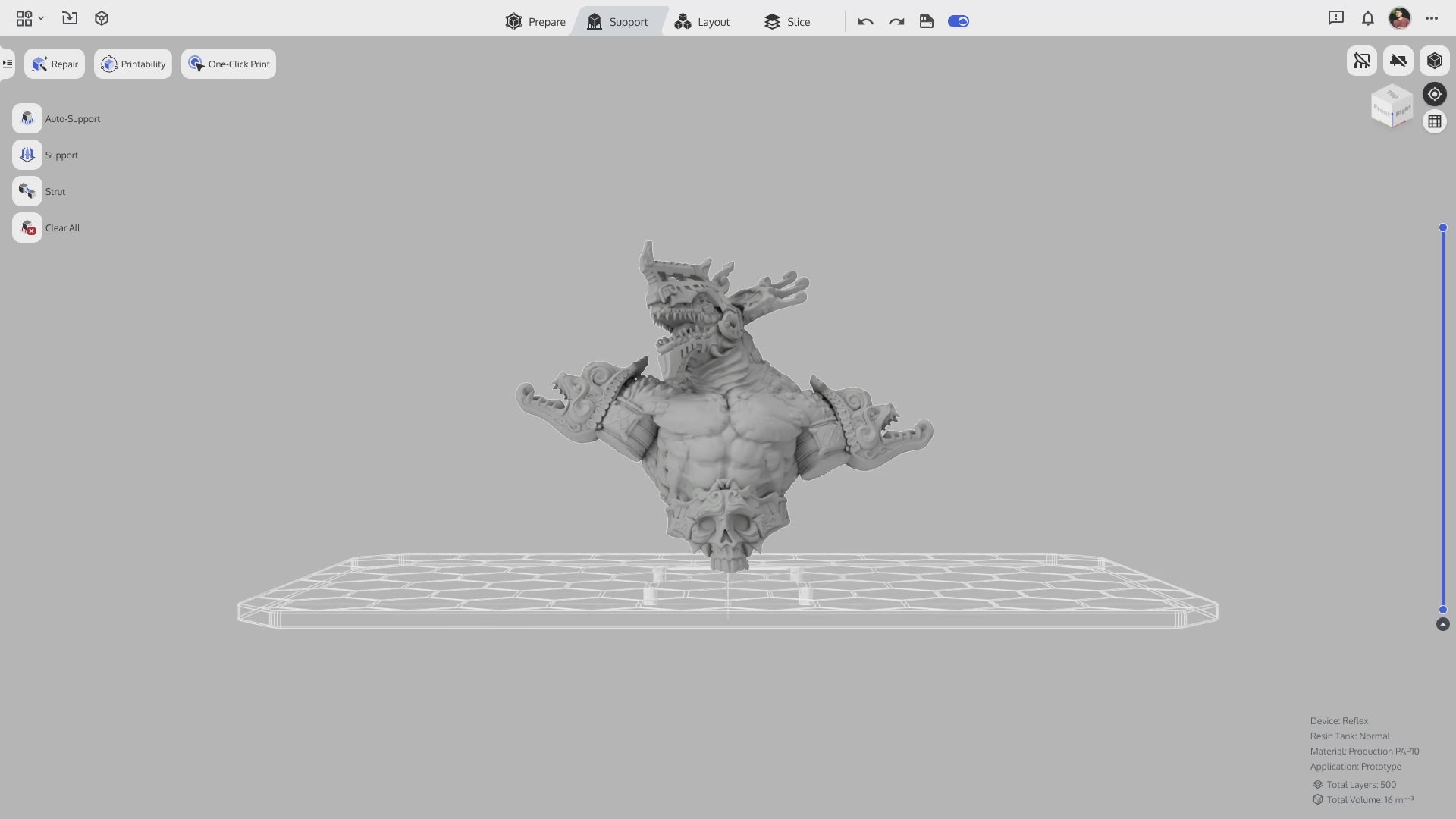Switch to the Slice tab
Screen dimensions: 1456x819
pyautogui.click(x=787, y=21)
